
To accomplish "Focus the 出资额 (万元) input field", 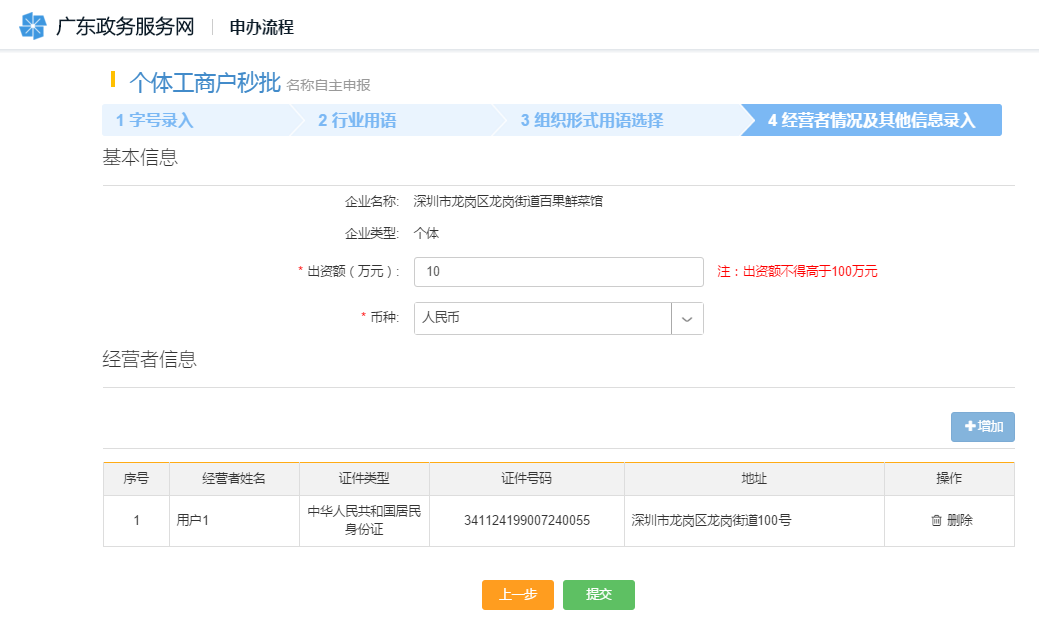I will point(558,272).
